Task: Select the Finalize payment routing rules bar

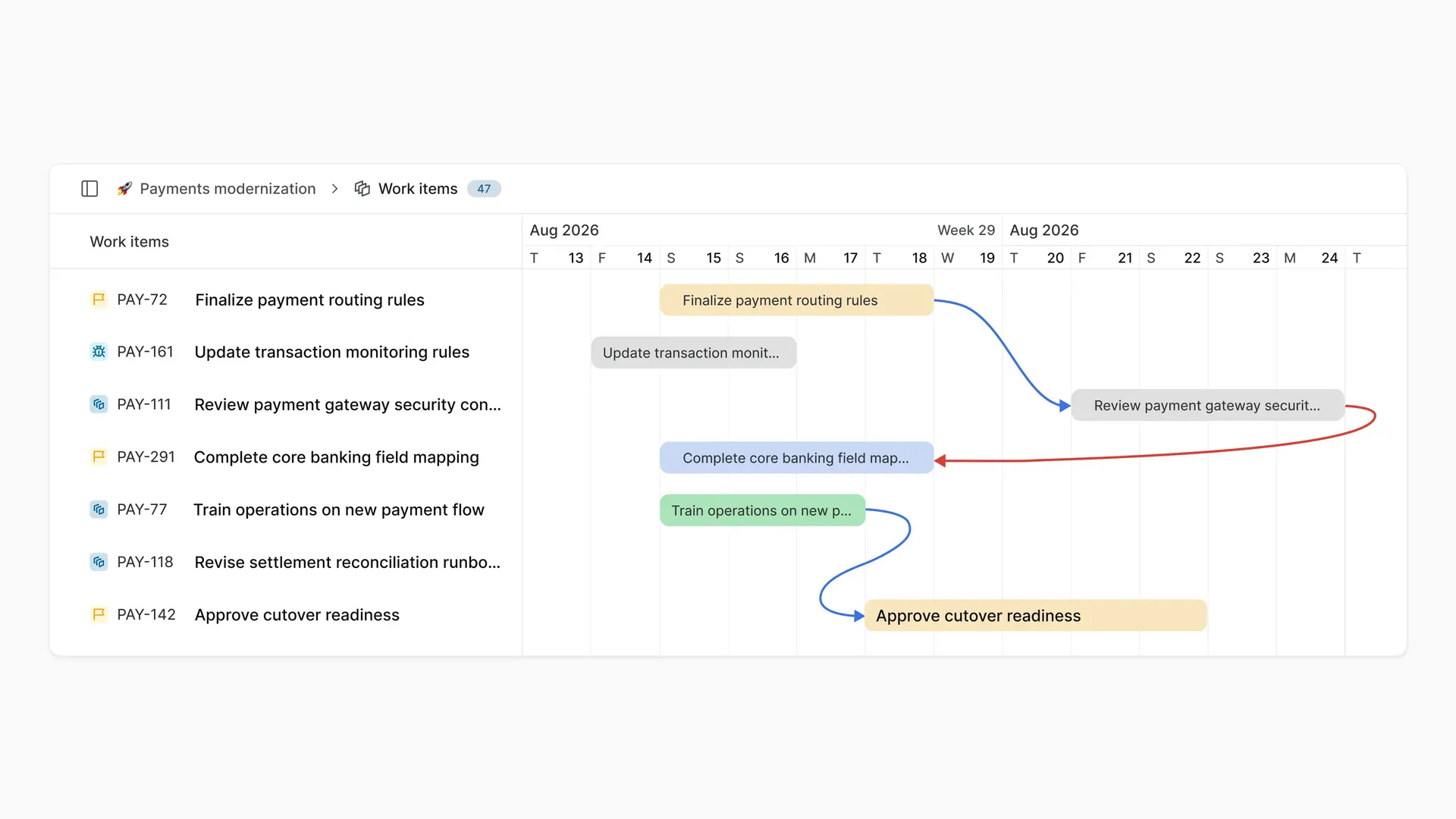Action: pos(796,300)
